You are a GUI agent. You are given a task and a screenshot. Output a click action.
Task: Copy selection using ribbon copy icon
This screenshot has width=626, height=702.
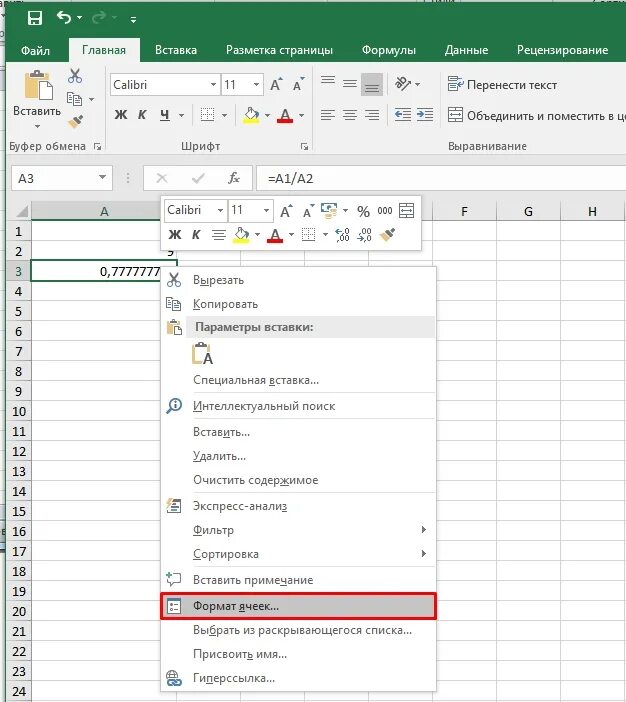tap(74, 99)
